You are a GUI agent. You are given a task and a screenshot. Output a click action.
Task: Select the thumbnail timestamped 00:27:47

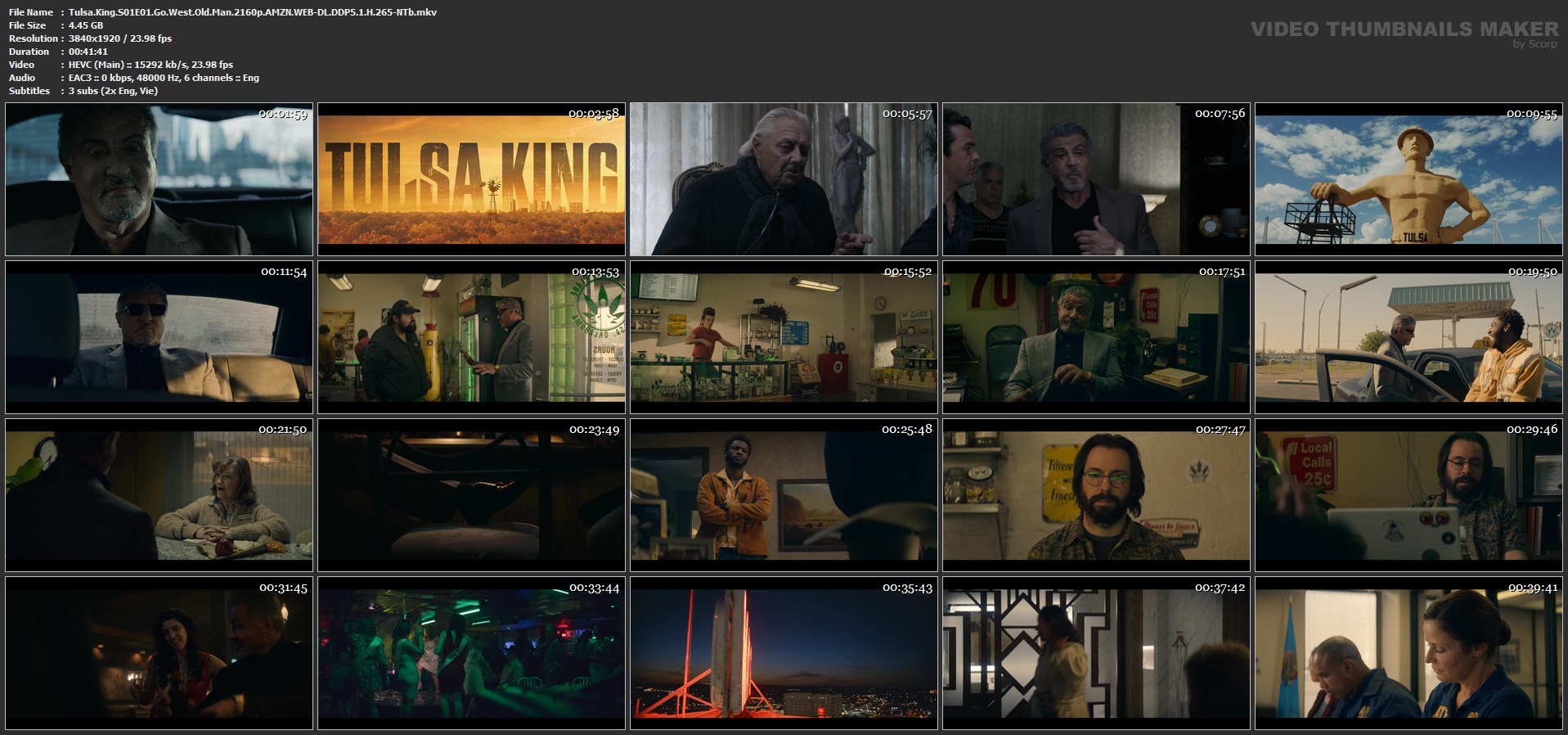click(1096, 495)
